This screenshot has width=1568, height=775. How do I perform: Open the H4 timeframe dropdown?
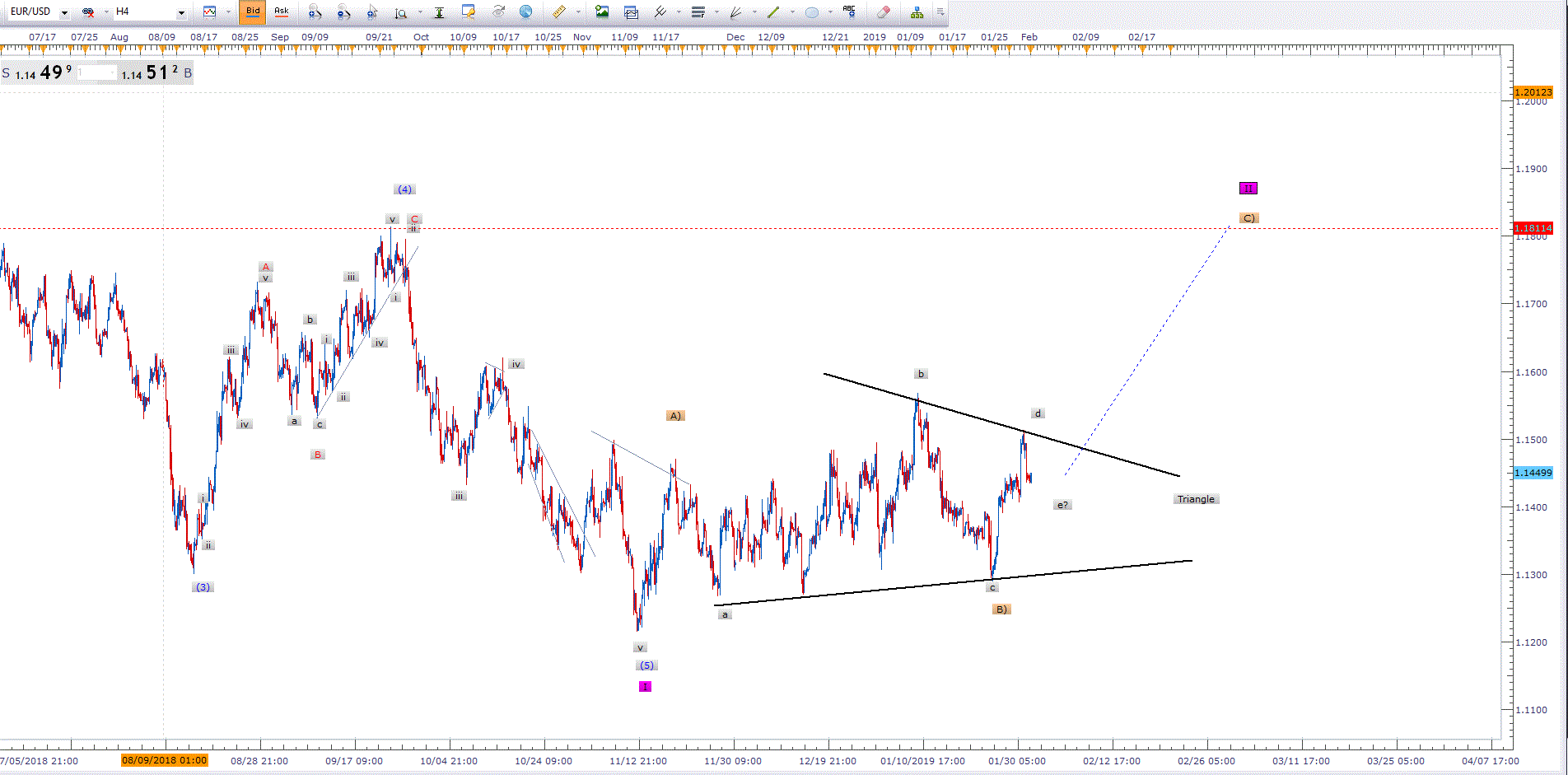point(181,12)
